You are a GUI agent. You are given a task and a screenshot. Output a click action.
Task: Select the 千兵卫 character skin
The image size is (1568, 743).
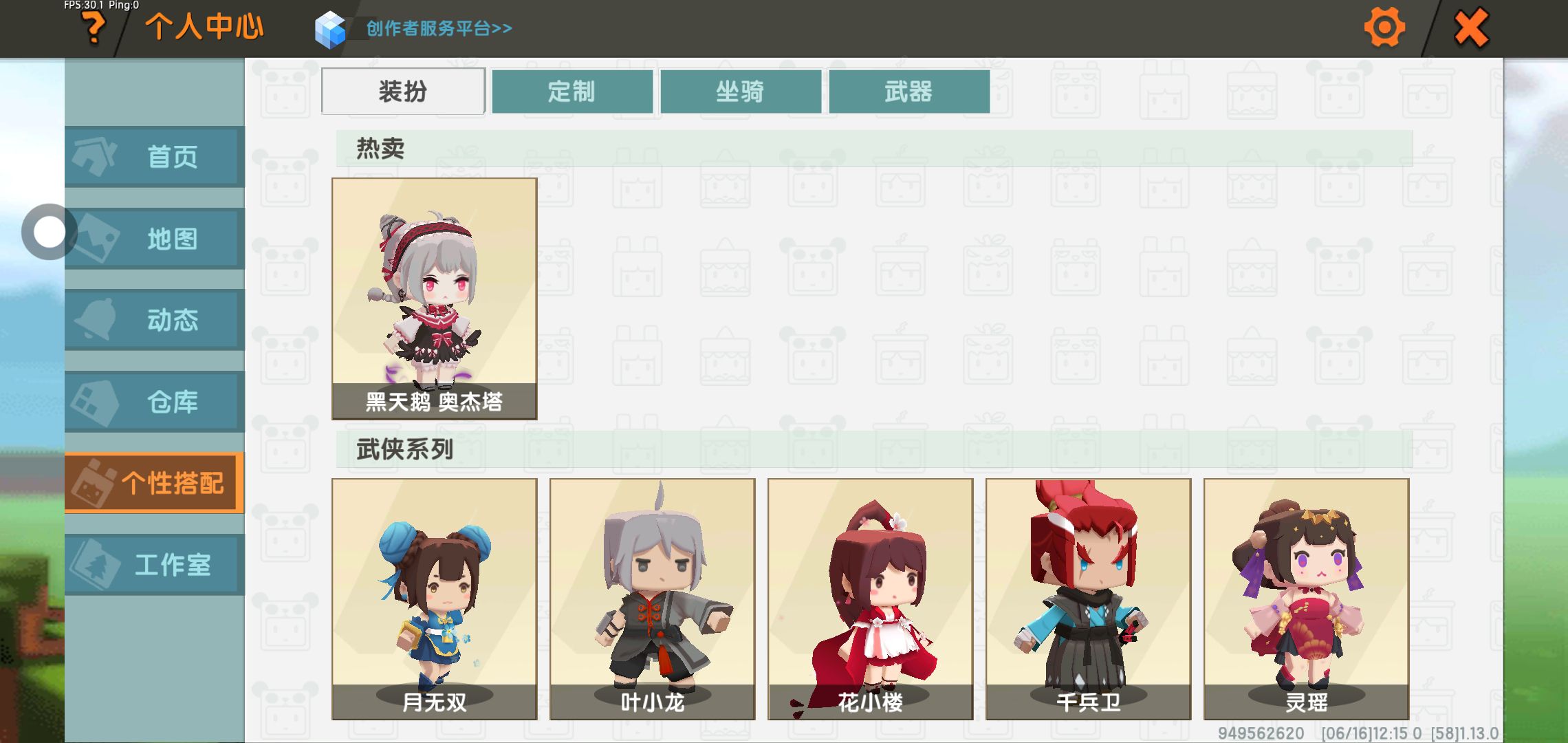tap(1089, 599)
